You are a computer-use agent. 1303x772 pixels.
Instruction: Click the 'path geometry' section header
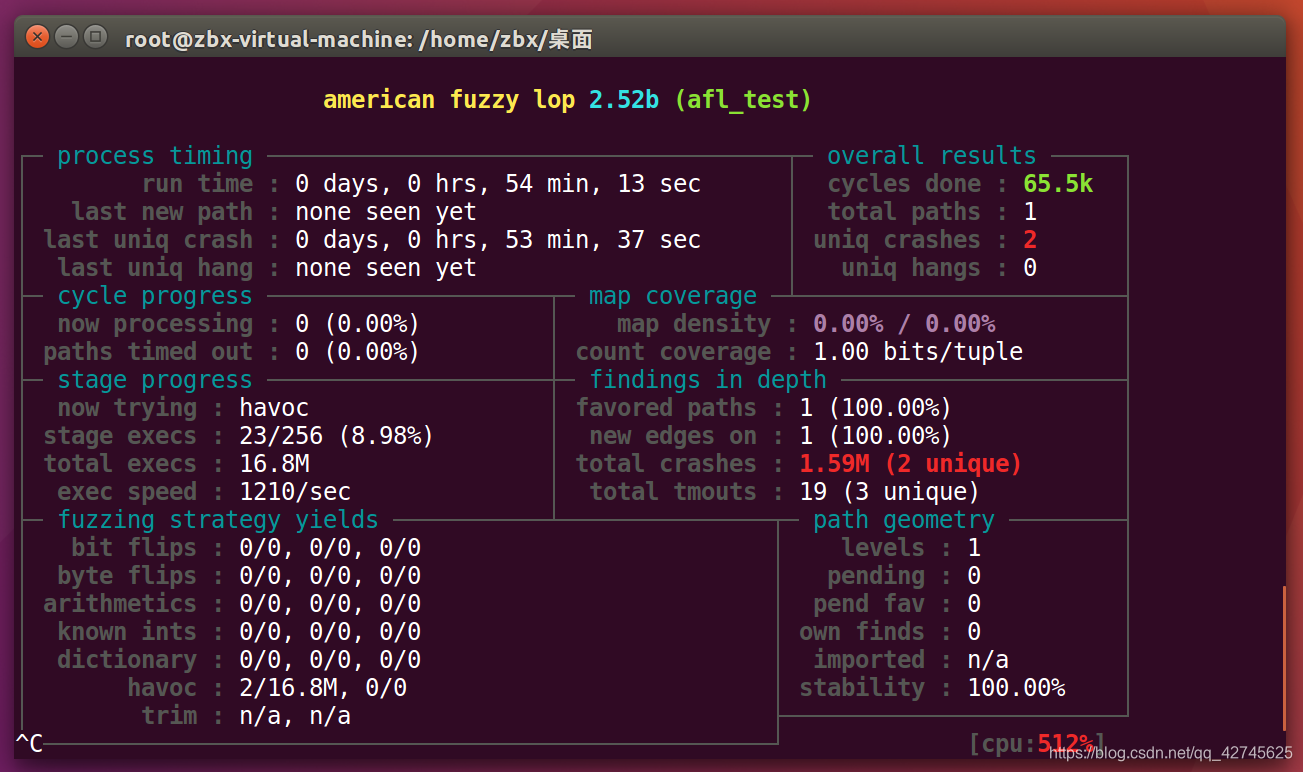click(x=904, y=520)
